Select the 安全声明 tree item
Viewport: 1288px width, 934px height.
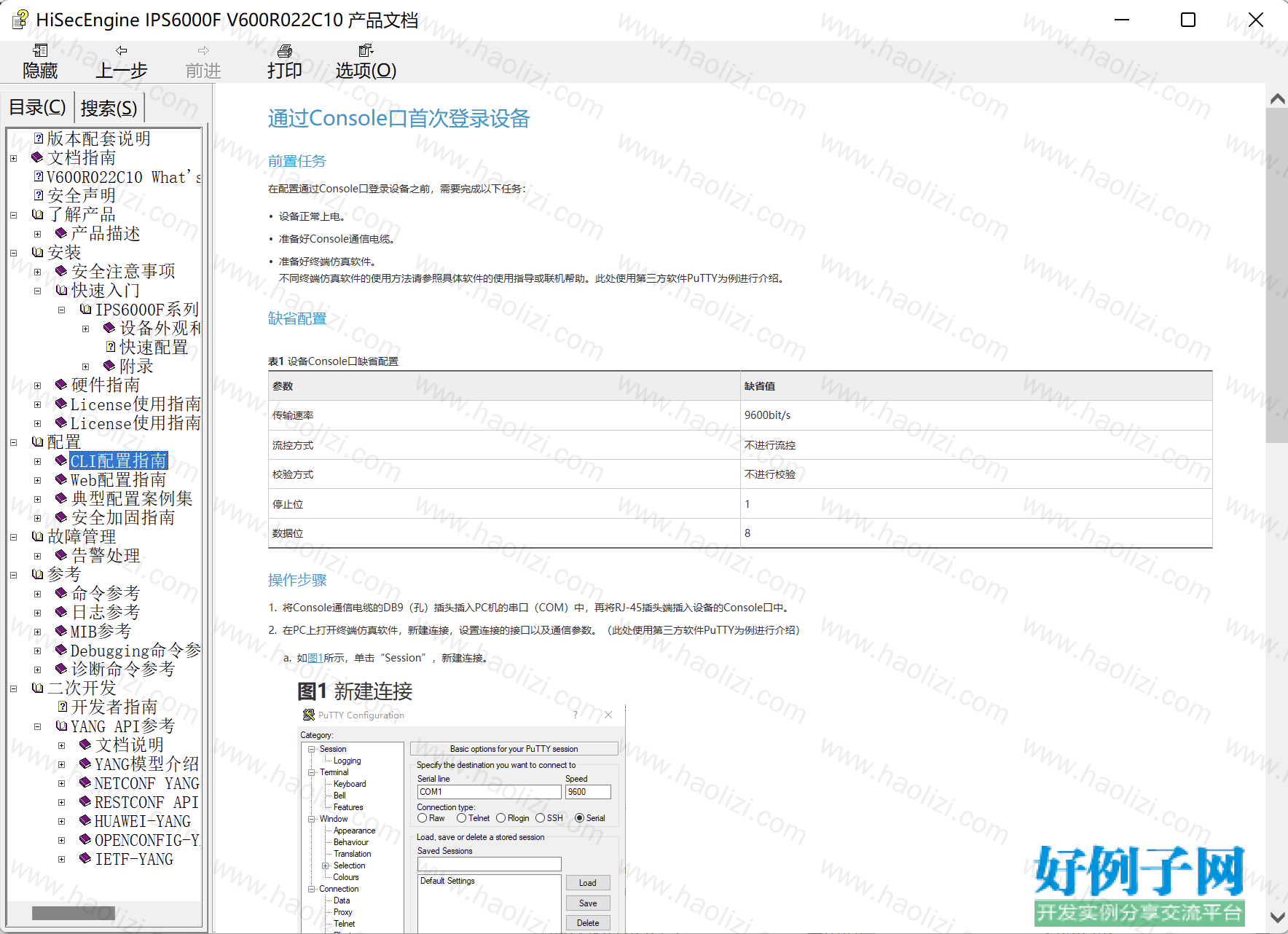[82, 195]
